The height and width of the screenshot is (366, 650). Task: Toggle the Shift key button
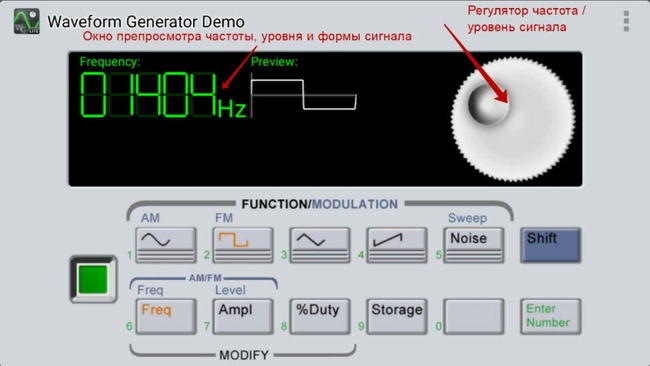click(551, 245)
